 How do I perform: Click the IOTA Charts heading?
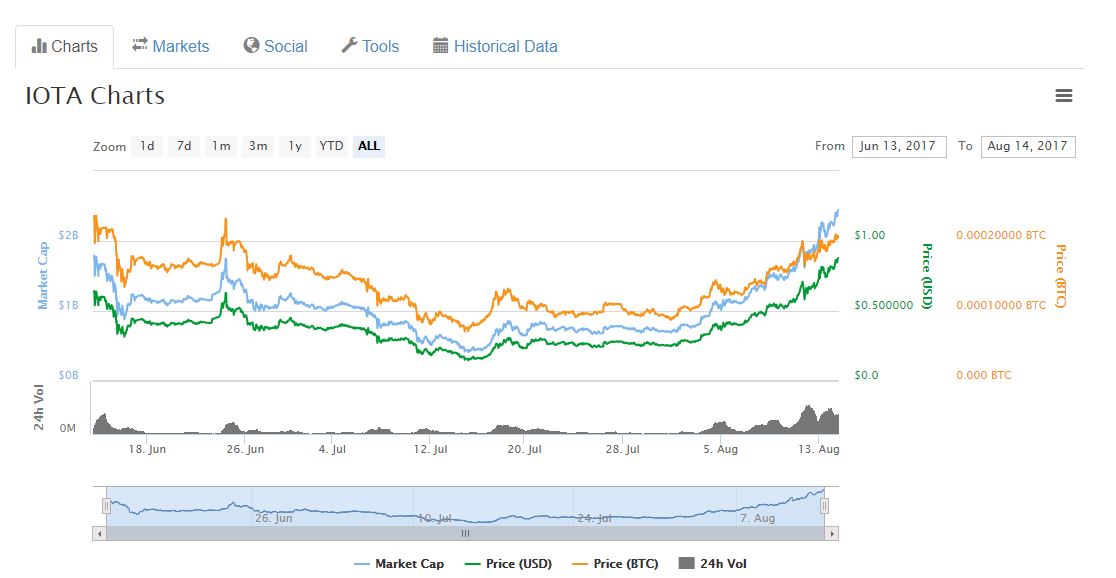pyautogui.click(x=95, y=96)
